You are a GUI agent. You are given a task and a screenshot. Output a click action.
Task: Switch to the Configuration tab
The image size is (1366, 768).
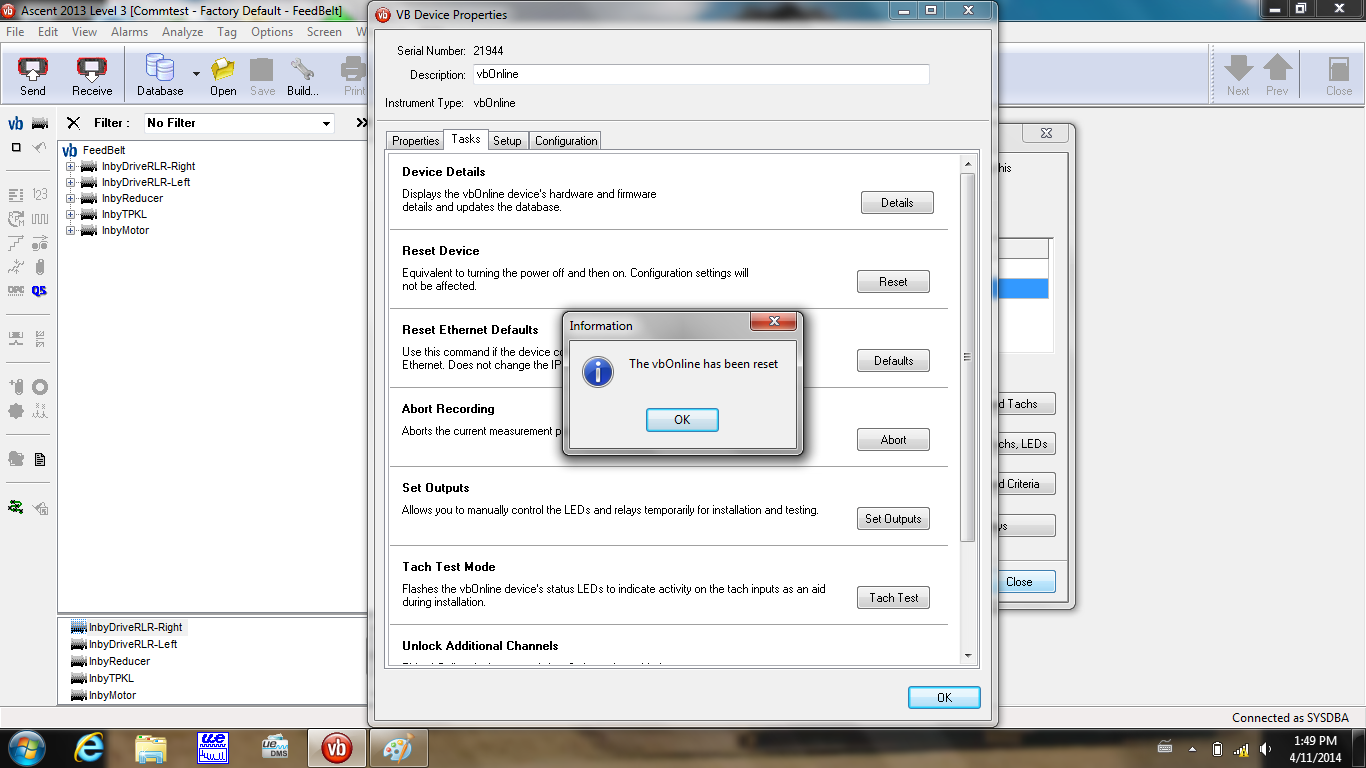coord(565,140)
